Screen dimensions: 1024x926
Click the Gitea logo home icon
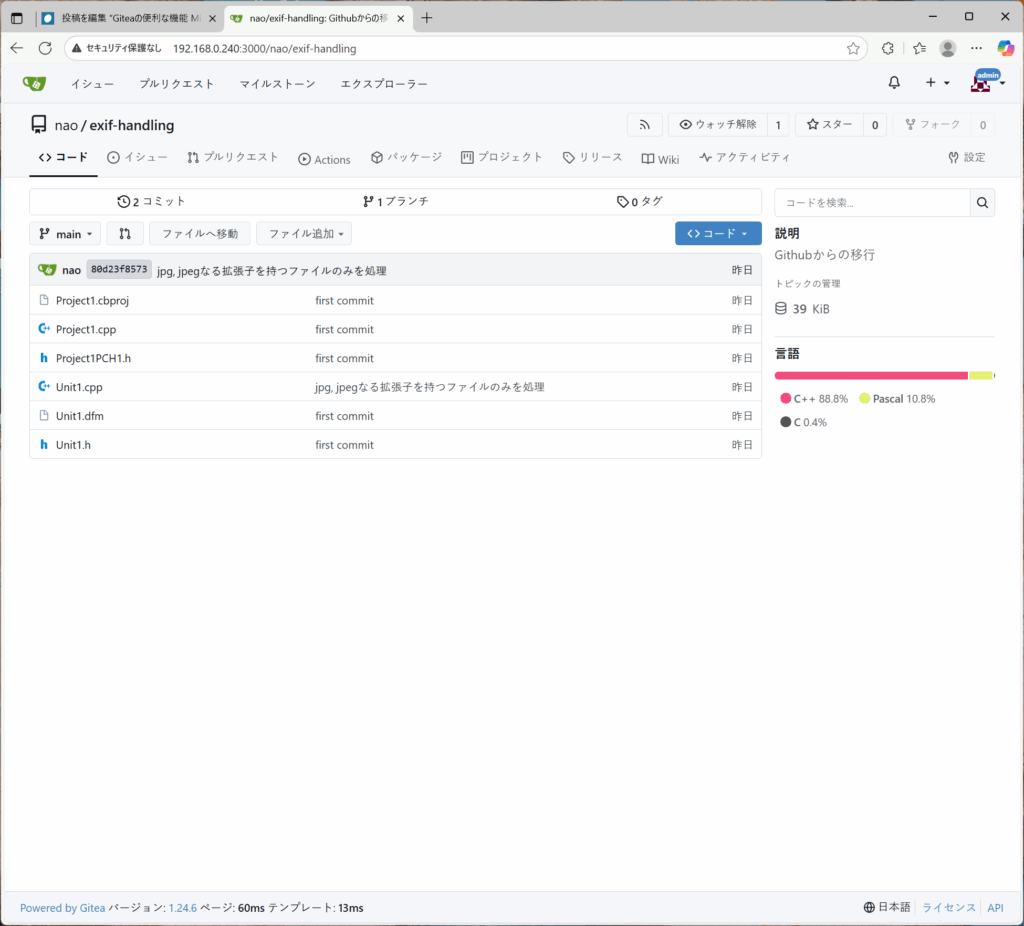(x=34, y=83)
